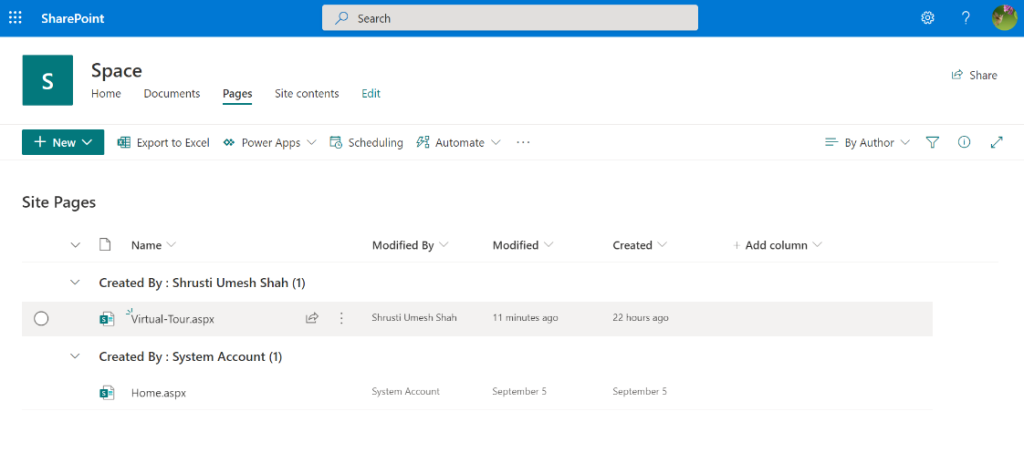
Task: Open the user profile avatar
Action: (1004, 18)
